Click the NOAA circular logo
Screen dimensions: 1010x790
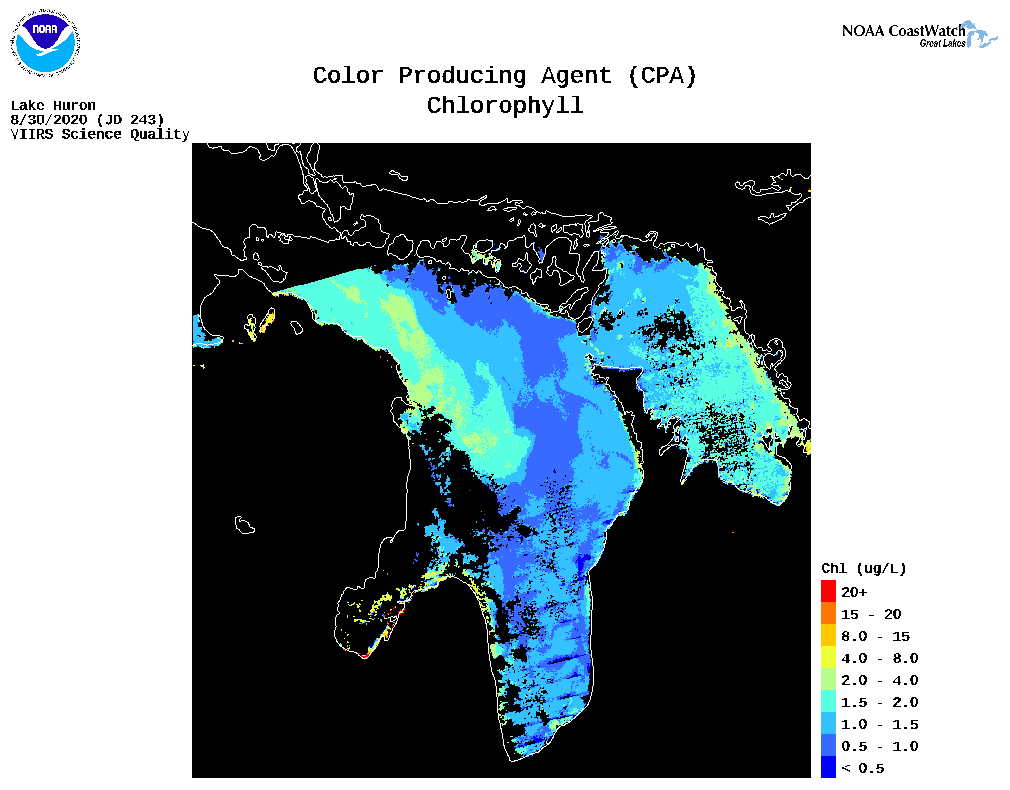tap(45, 43)
